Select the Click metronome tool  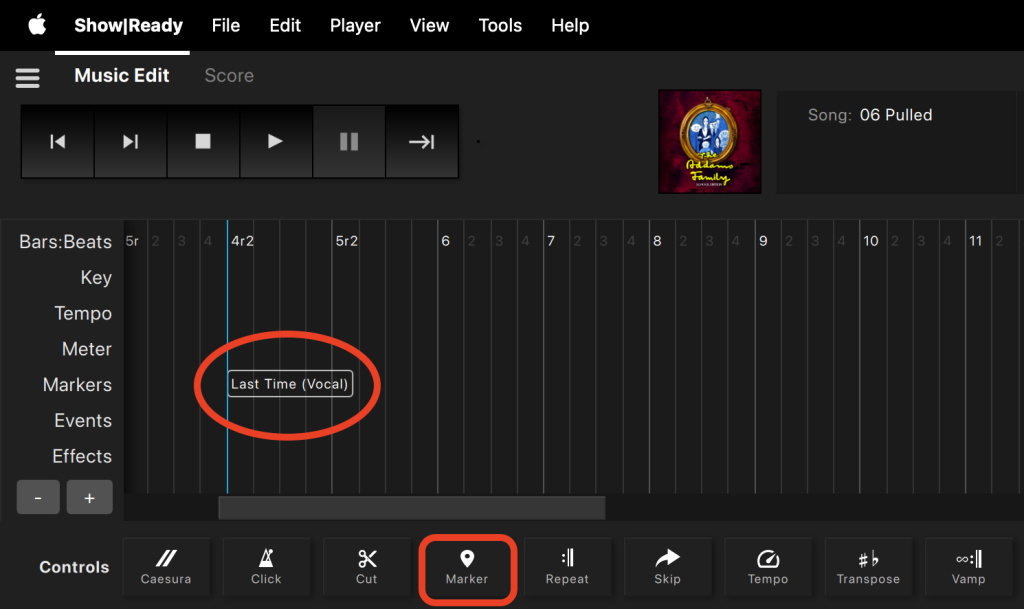pos(266,567)
